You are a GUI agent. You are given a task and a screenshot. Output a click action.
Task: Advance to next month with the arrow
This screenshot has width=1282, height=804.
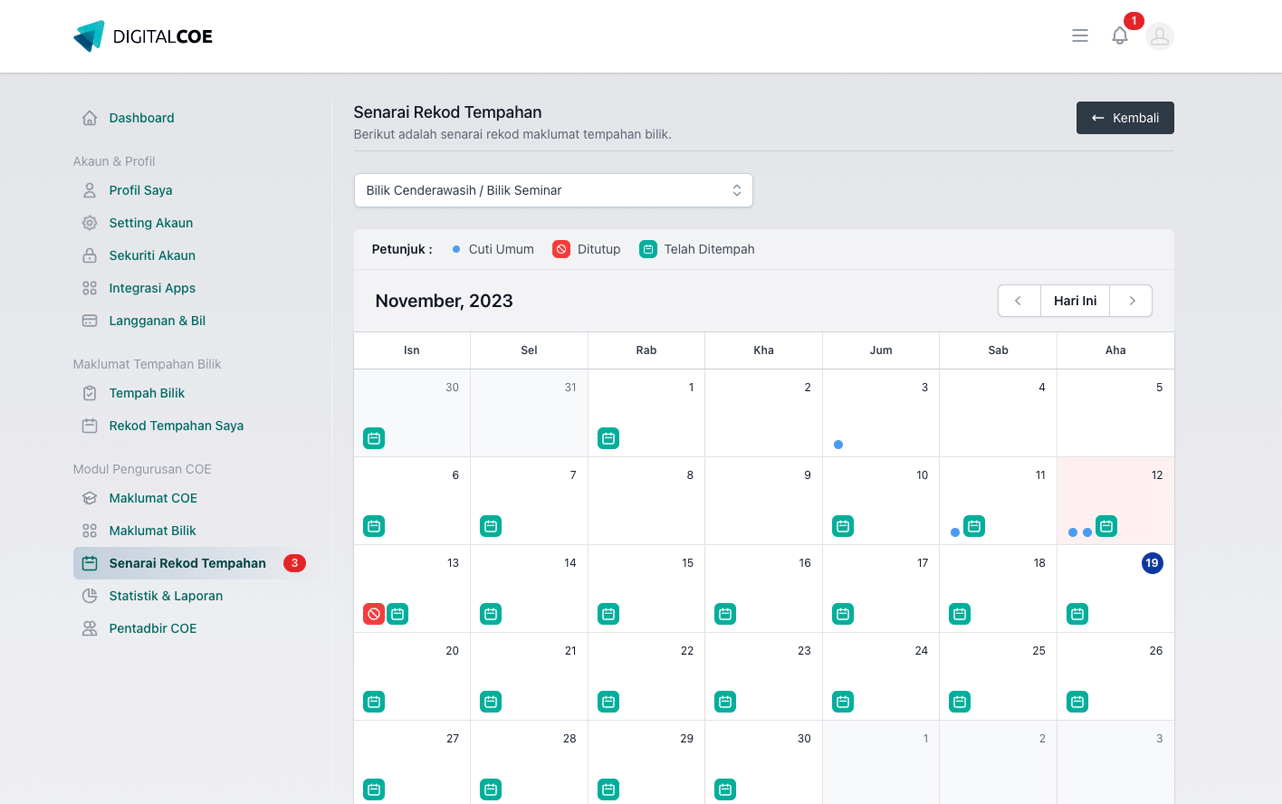(1131, 301)
